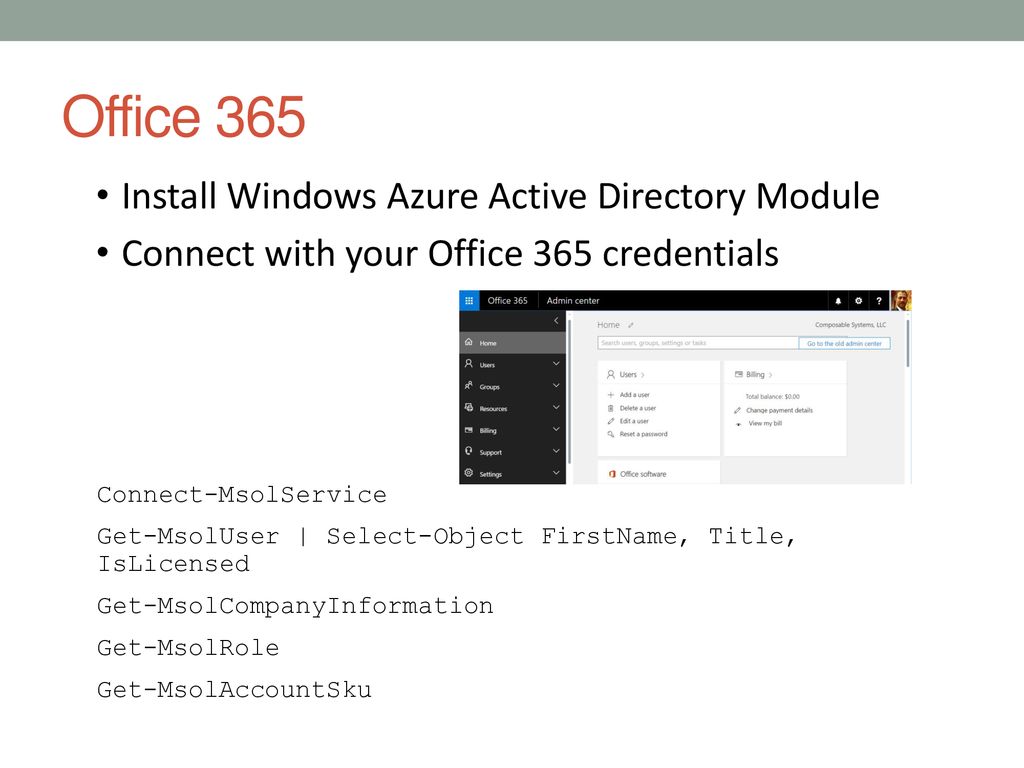
Task: Click the Composable Systems, LLC text
Action: pos(850,325)
